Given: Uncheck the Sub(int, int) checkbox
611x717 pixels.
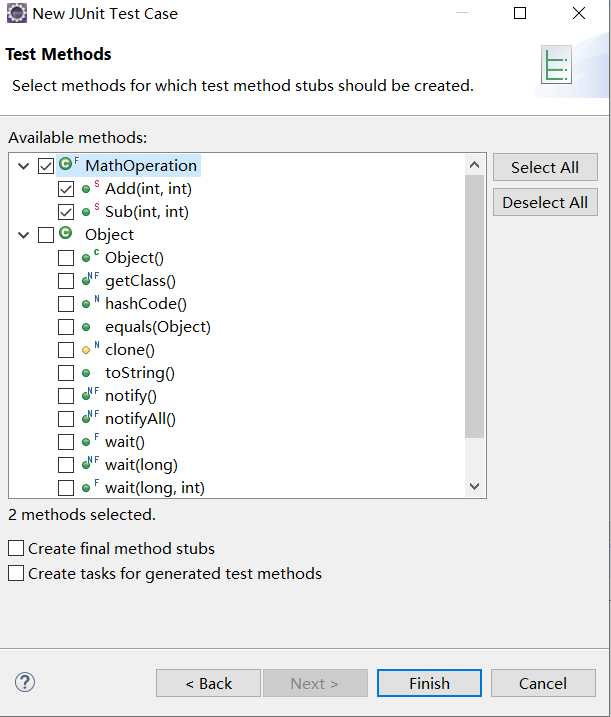Looking at the screenshot, I should click(x=66, y=211).
